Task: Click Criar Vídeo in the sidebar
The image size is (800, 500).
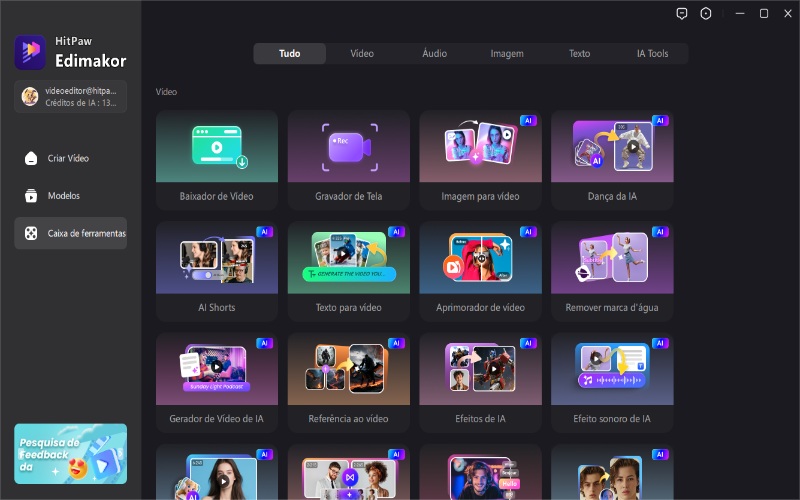Action: tap(69, 158)
